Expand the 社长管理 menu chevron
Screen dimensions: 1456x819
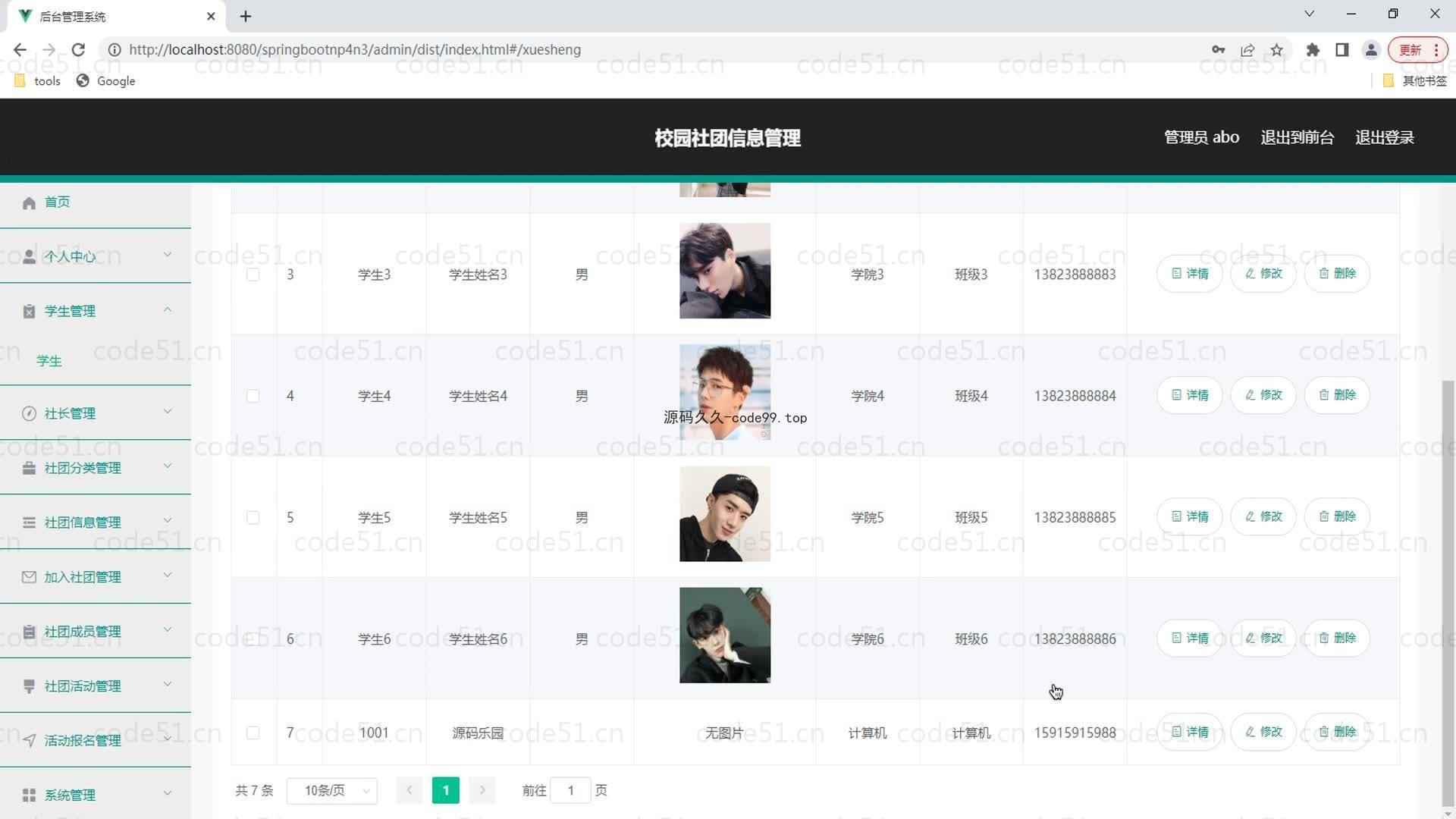click(168, 413)
